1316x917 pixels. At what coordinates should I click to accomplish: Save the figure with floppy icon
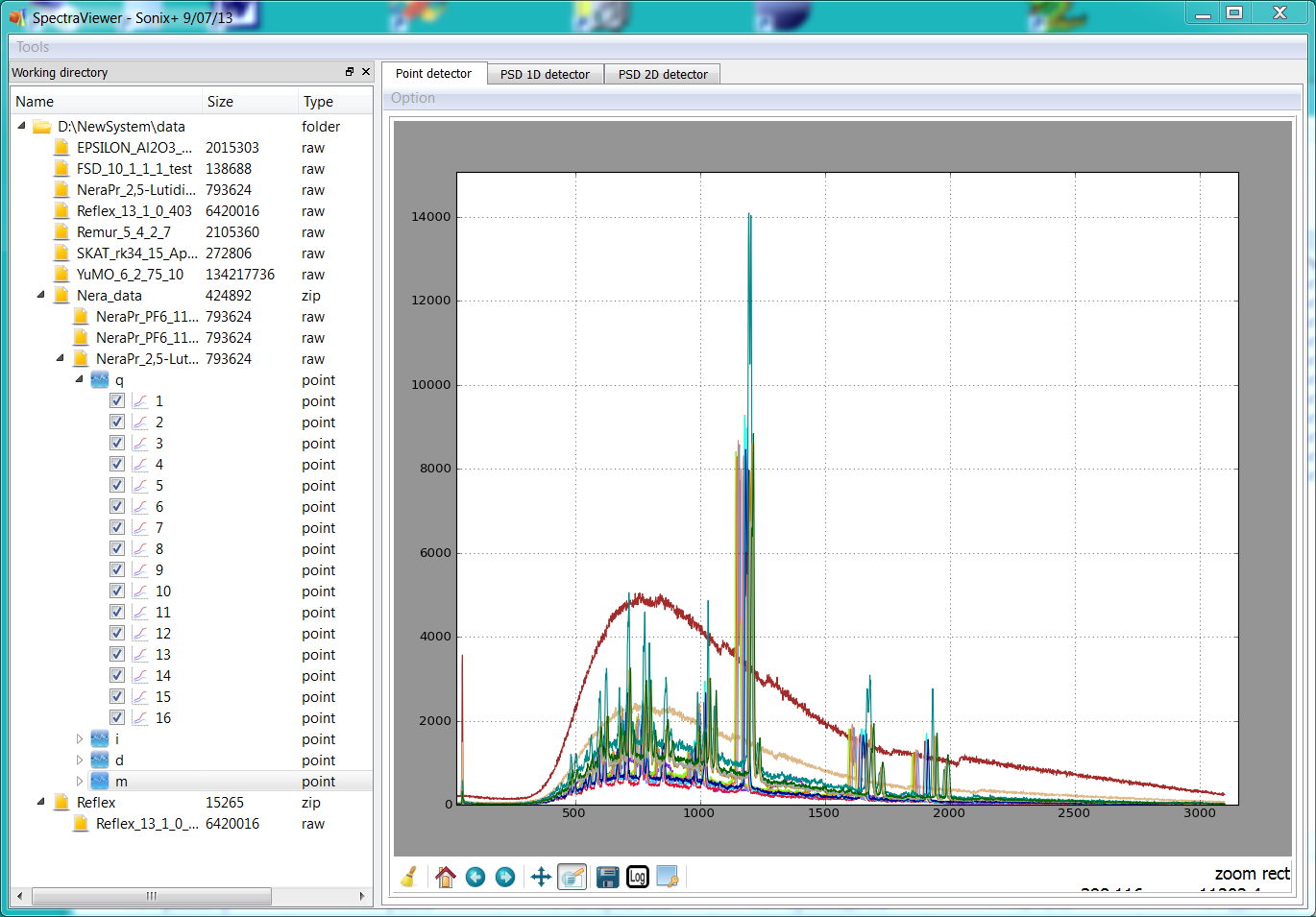click(x=607, y=877)
